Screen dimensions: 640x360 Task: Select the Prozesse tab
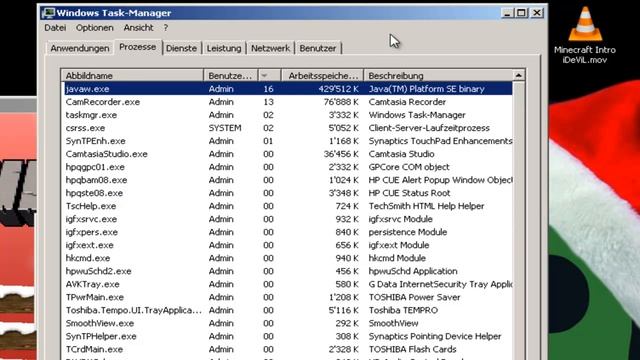(138, 47)
